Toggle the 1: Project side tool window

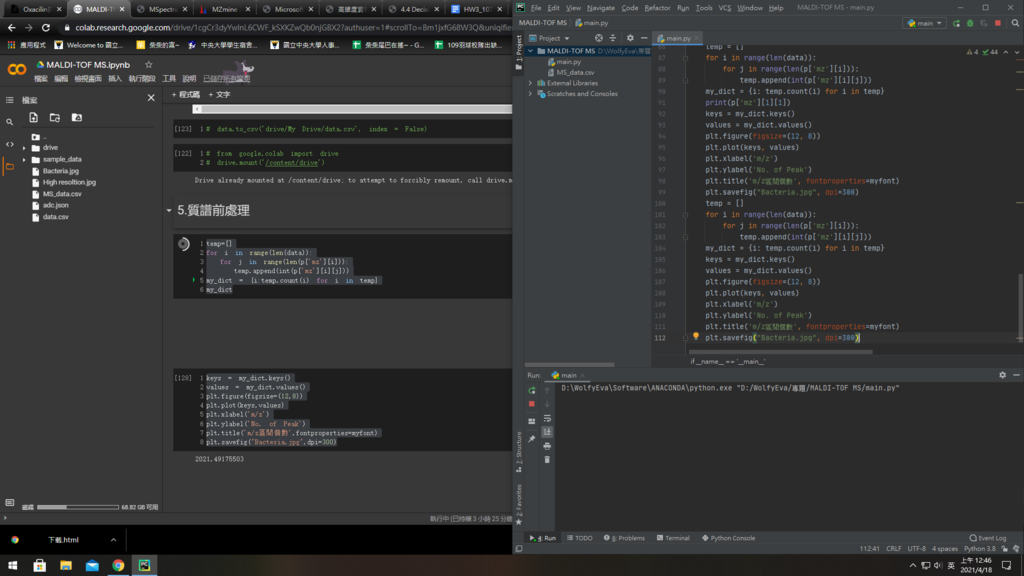(x=519, y=54)
